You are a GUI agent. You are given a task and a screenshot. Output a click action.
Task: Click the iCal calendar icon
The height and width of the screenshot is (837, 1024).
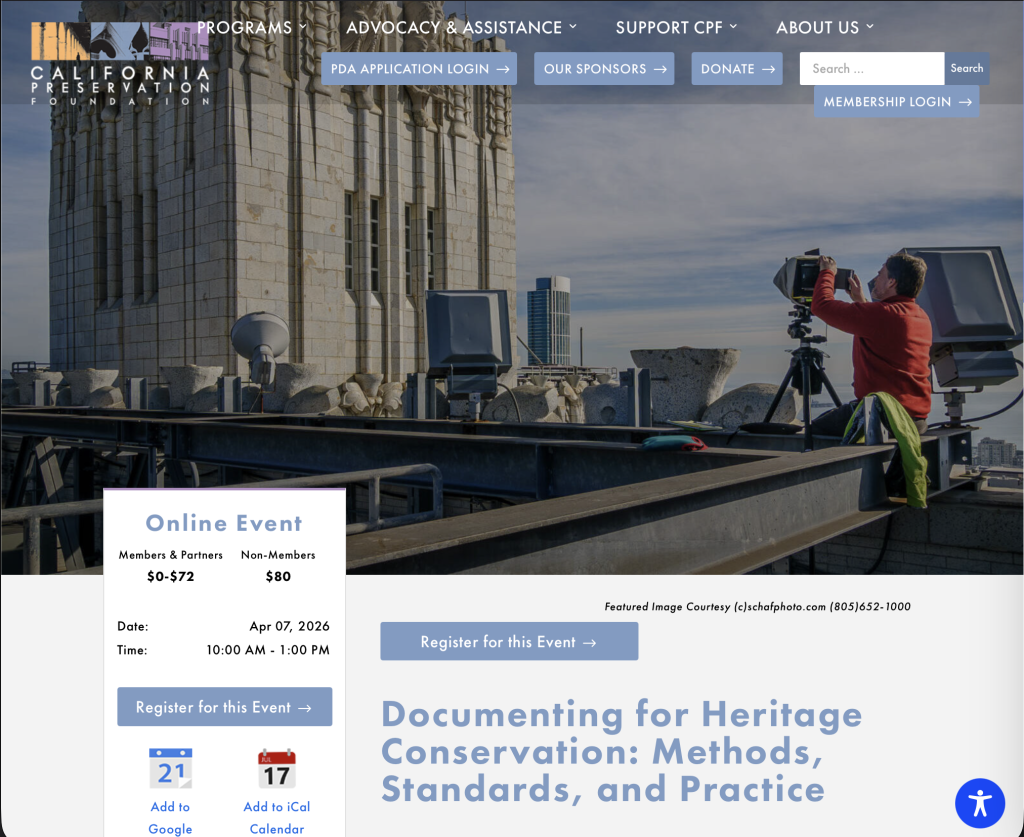(x=276, y=767)
